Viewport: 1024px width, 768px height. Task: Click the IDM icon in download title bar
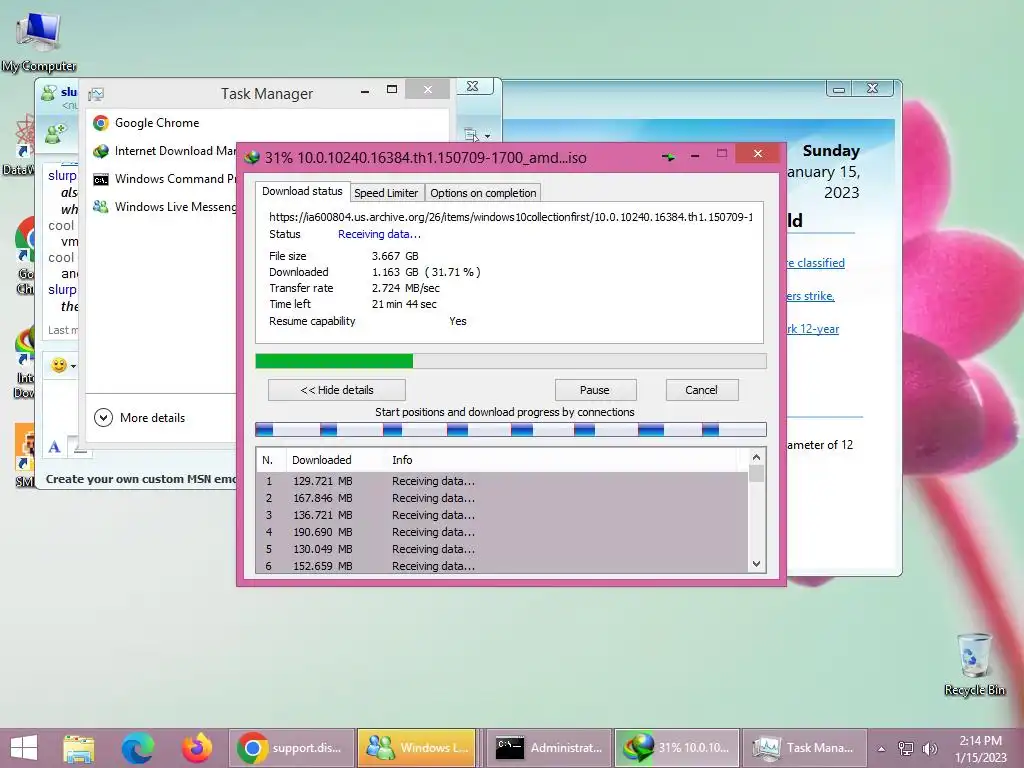tap(252, 157)
